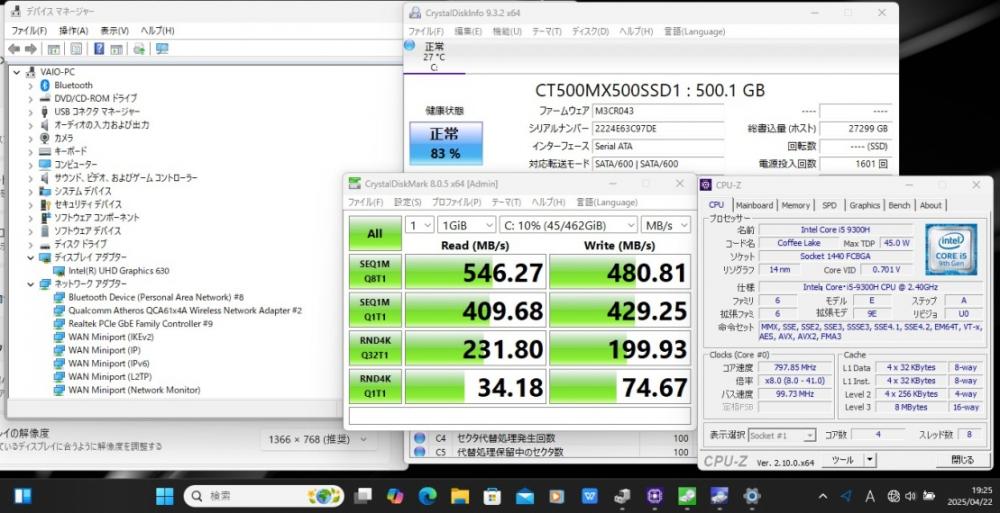Click the 正常 83% health status button
Viewport: 1000px width, 513px height.
446,143
